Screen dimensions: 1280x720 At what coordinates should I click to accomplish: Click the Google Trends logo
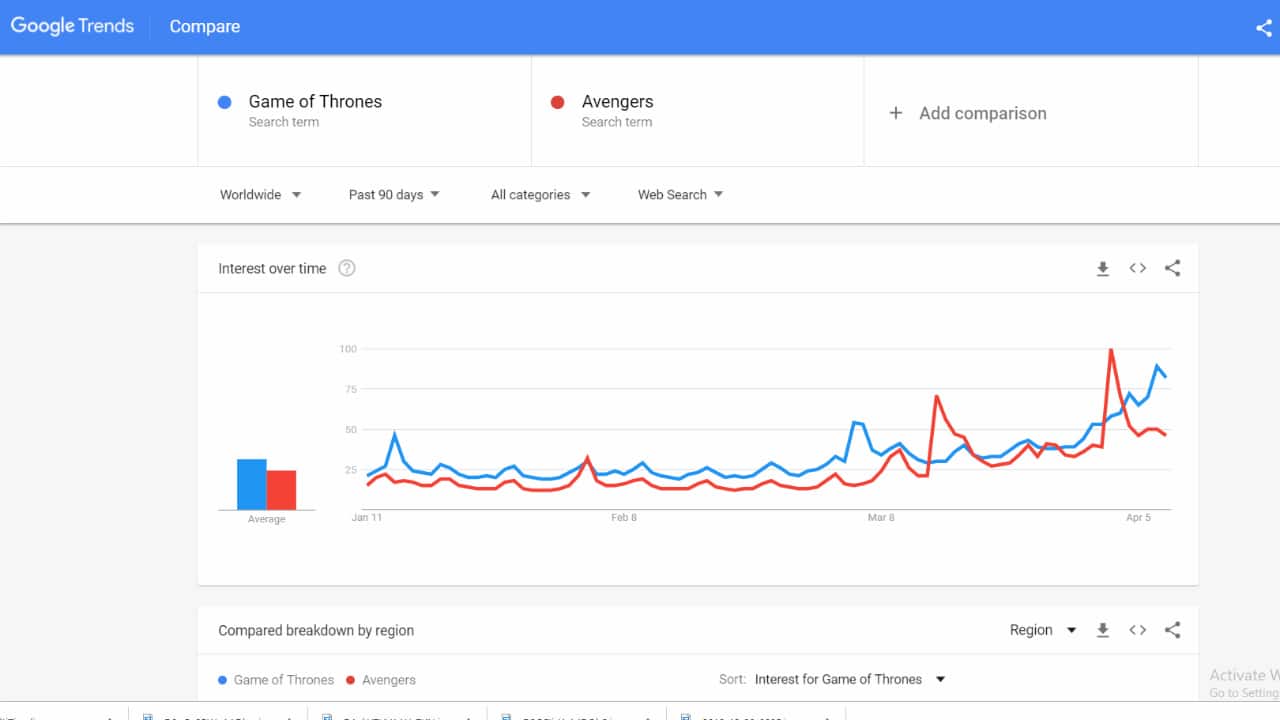[72, 26]
